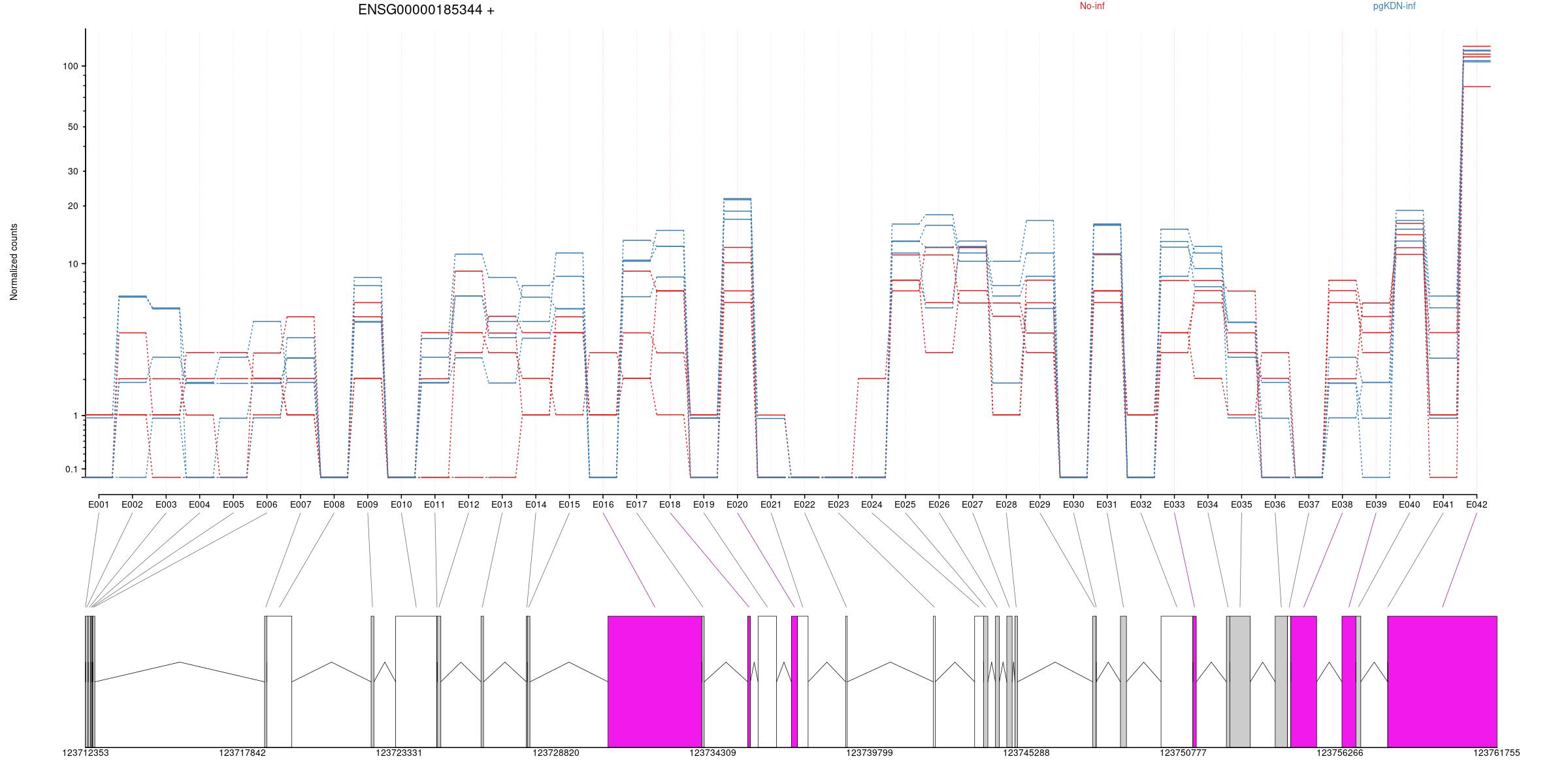Click exon label E014
1568x784 pixels.
tap(536, 504)
